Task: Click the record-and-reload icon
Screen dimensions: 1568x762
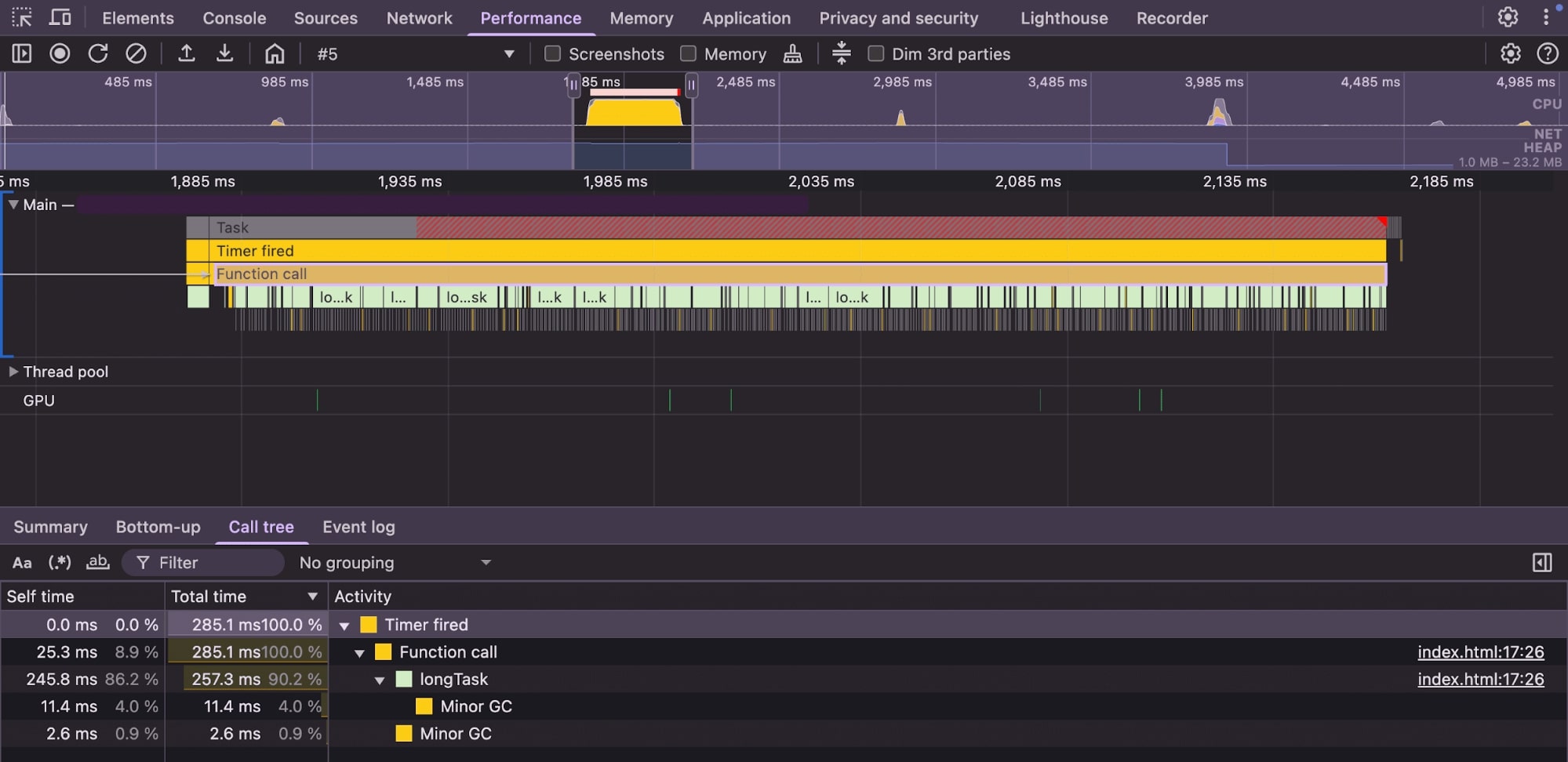Action: pos(99,53)
